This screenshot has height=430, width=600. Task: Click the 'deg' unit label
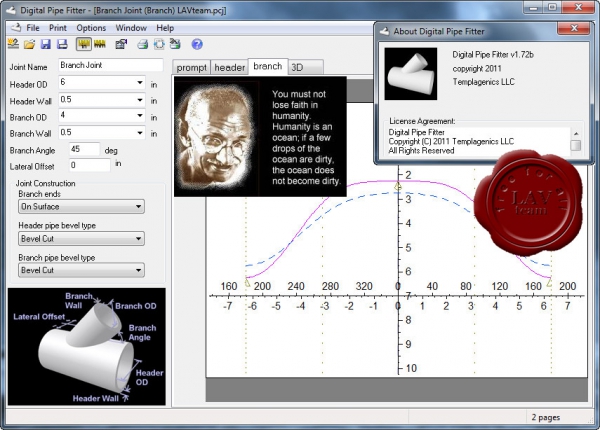[111, 151]
